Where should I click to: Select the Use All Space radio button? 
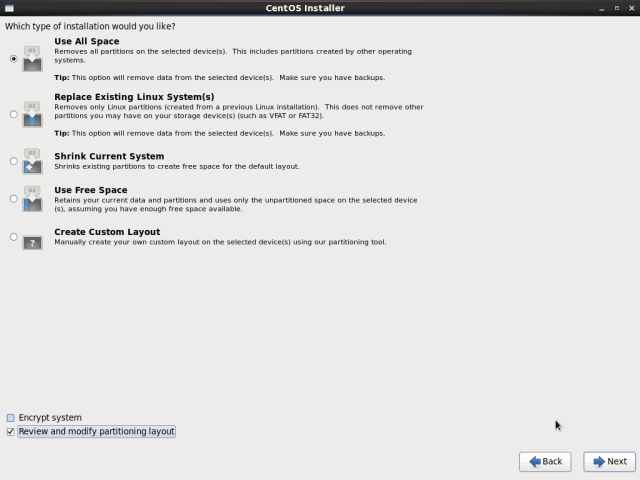(x=13, y=59)
